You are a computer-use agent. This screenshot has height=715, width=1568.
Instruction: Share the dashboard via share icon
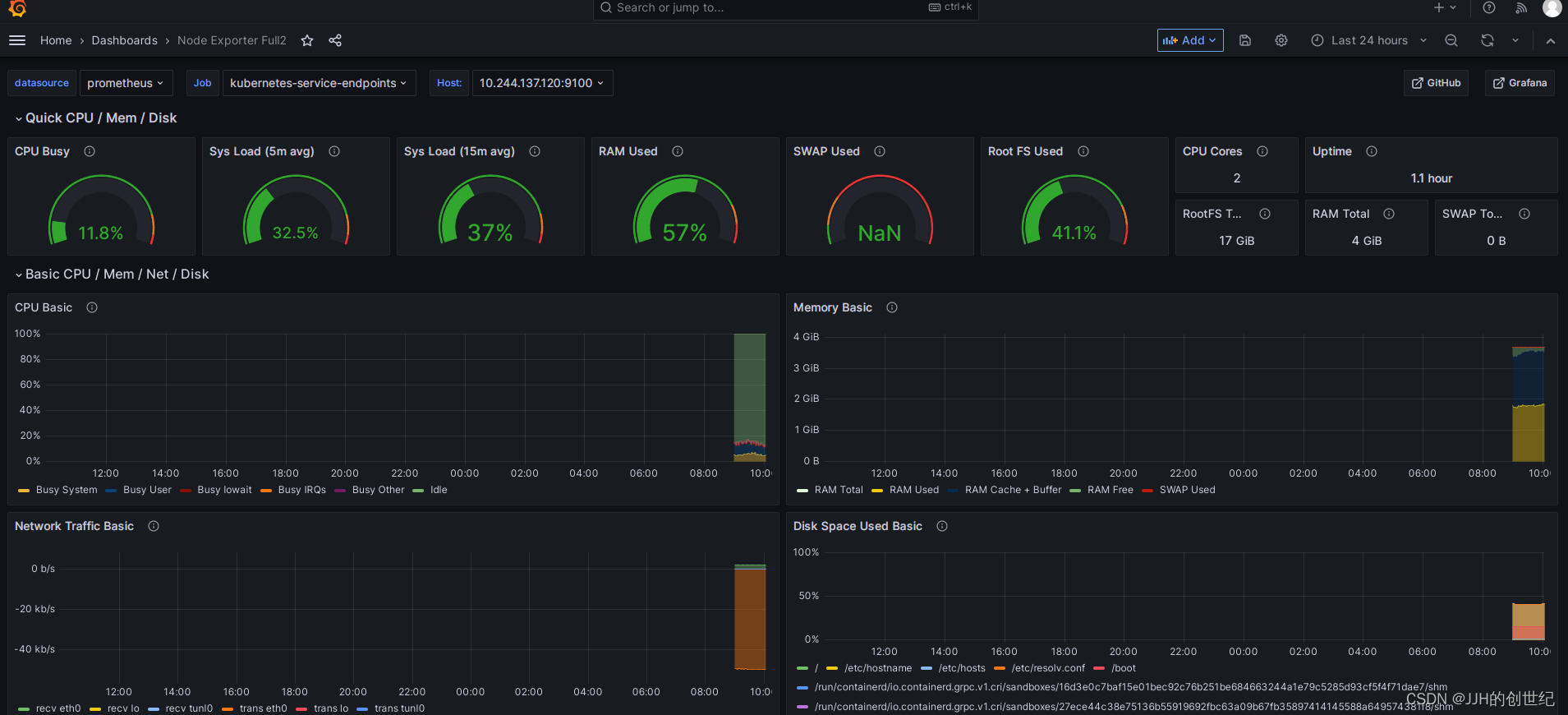coord(335,40)
